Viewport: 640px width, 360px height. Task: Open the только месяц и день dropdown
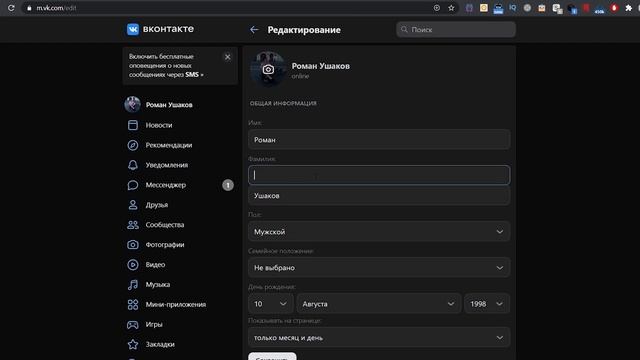pos(379,338)
